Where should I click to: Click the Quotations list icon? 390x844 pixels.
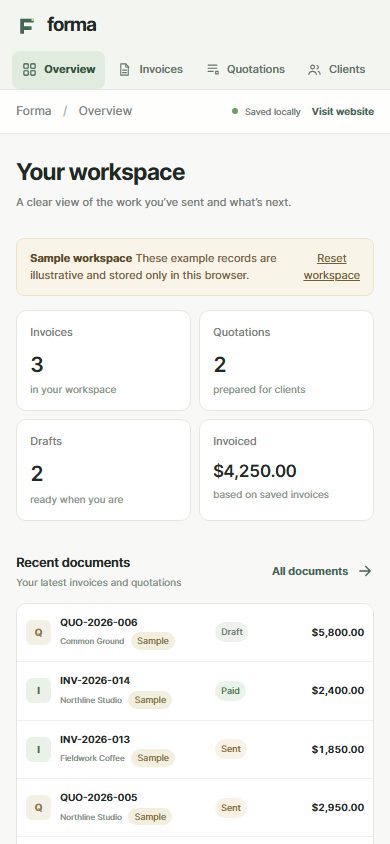(213, 69)
